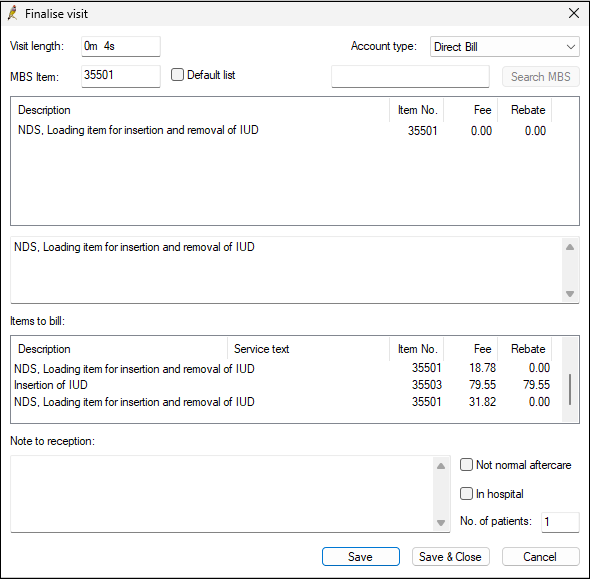This screenshot has width=590, height=579.
Task: Click Save & Close button
Action: pyautogui.click(x=450, y=556)
